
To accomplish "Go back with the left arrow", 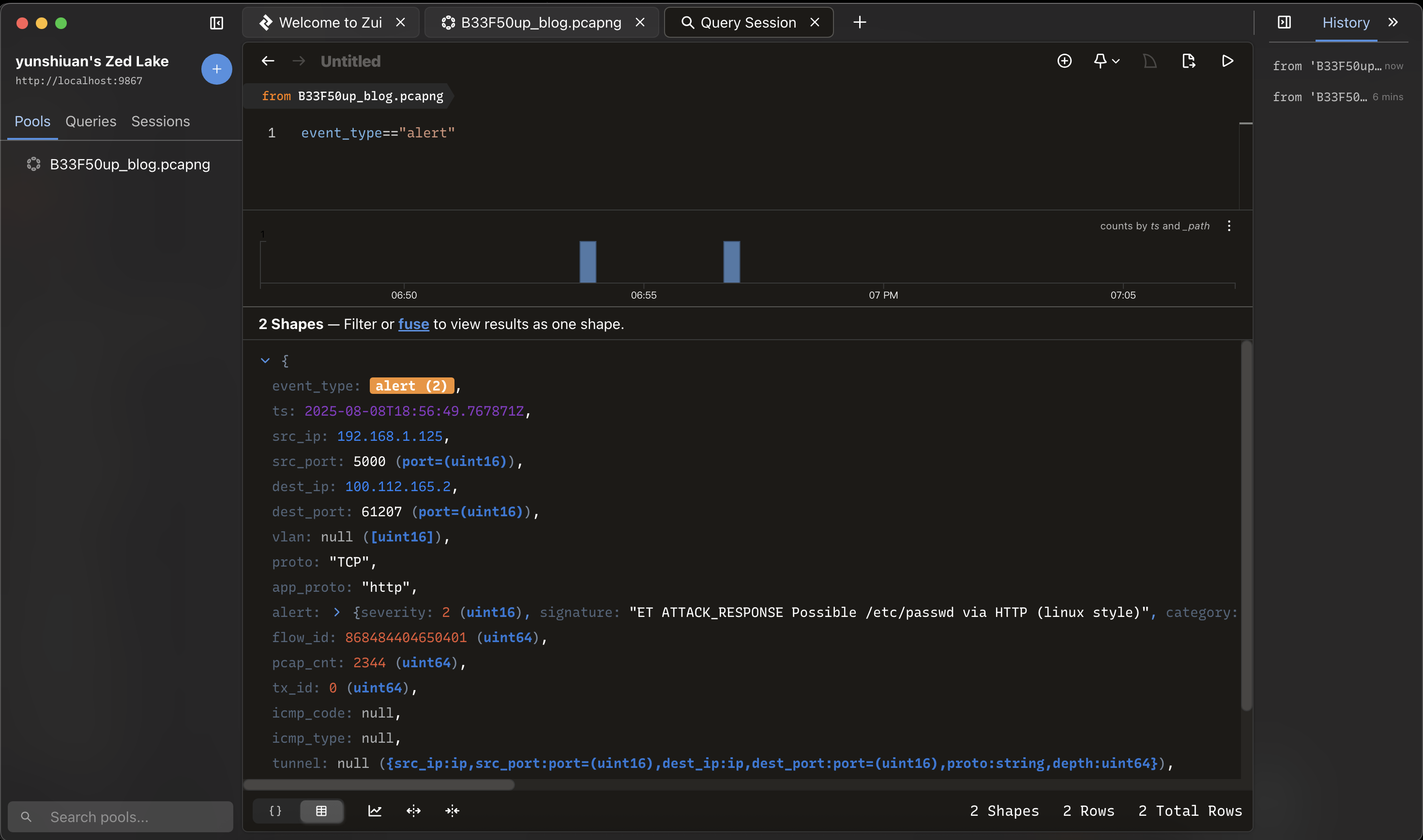I will coord(268,61).
